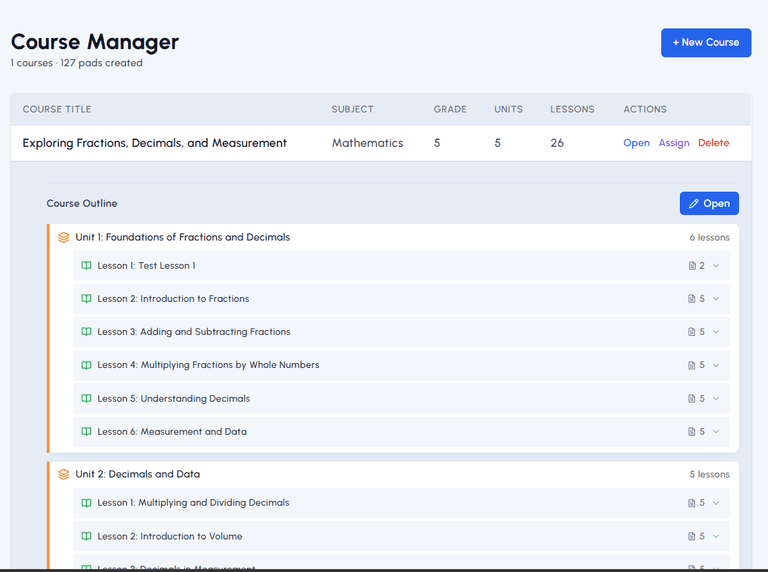Click pads document icon on Multiplying Fractions by Whole Numbers
The height and width of the screenshot is (572, 768).
692,365
